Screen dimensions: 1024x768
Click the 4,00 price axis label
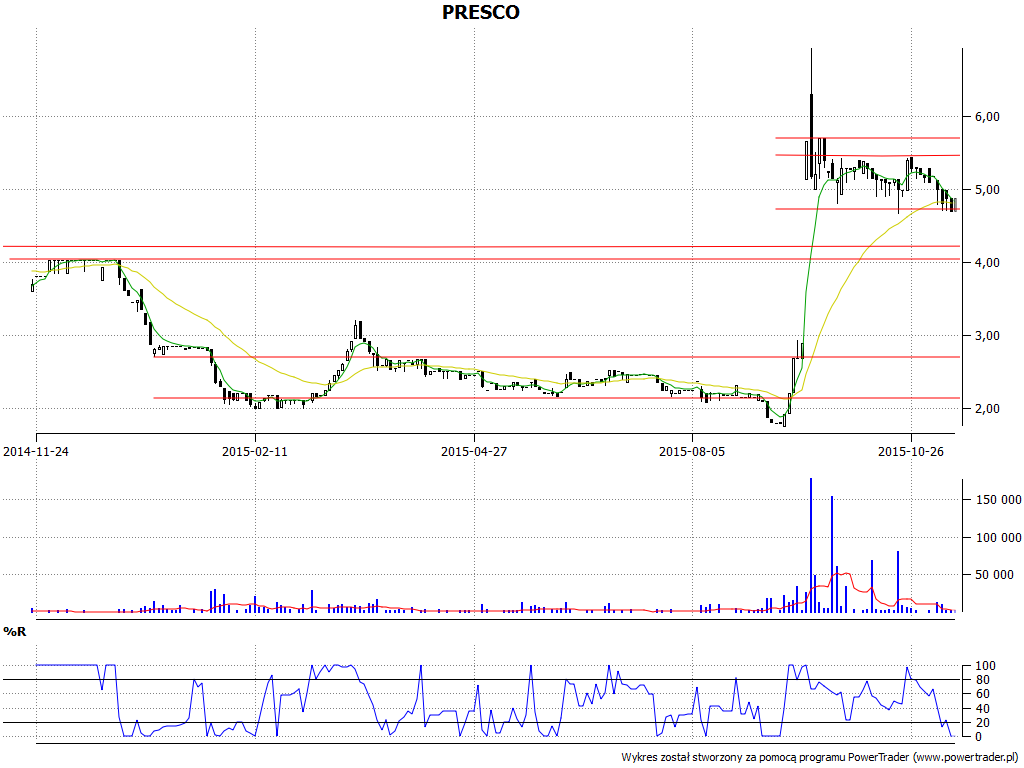(987, 263)
